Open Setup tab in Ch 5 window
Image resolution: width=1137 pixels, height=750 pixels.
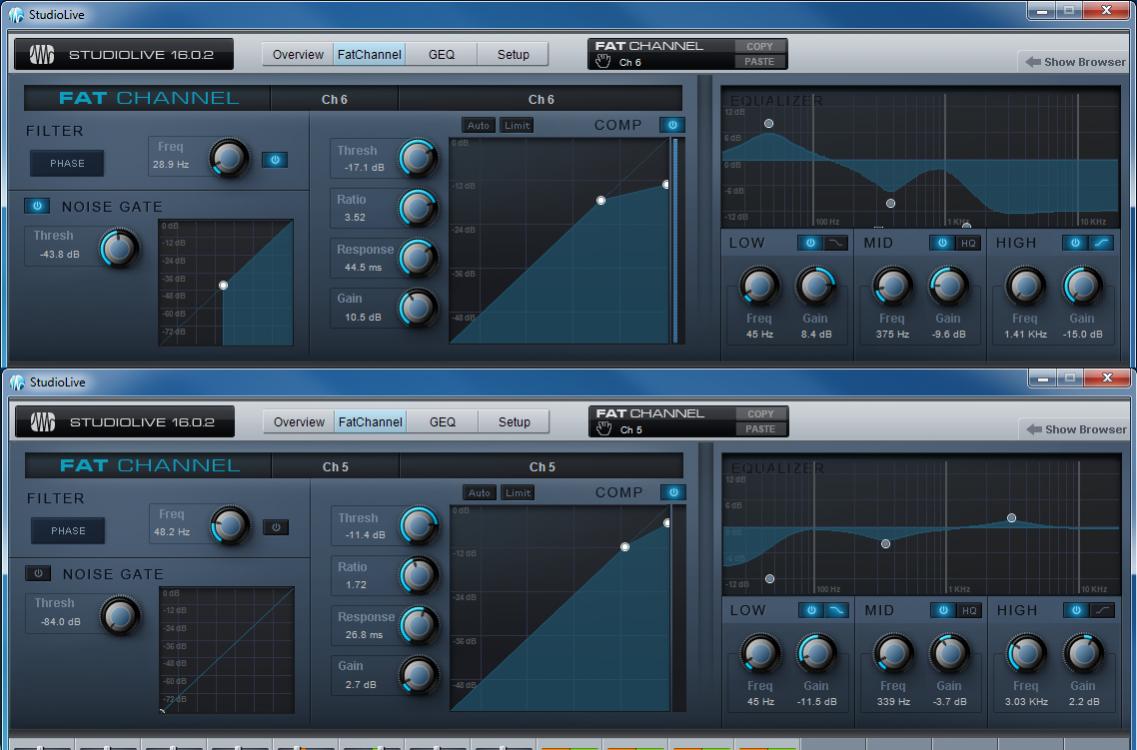513,422
